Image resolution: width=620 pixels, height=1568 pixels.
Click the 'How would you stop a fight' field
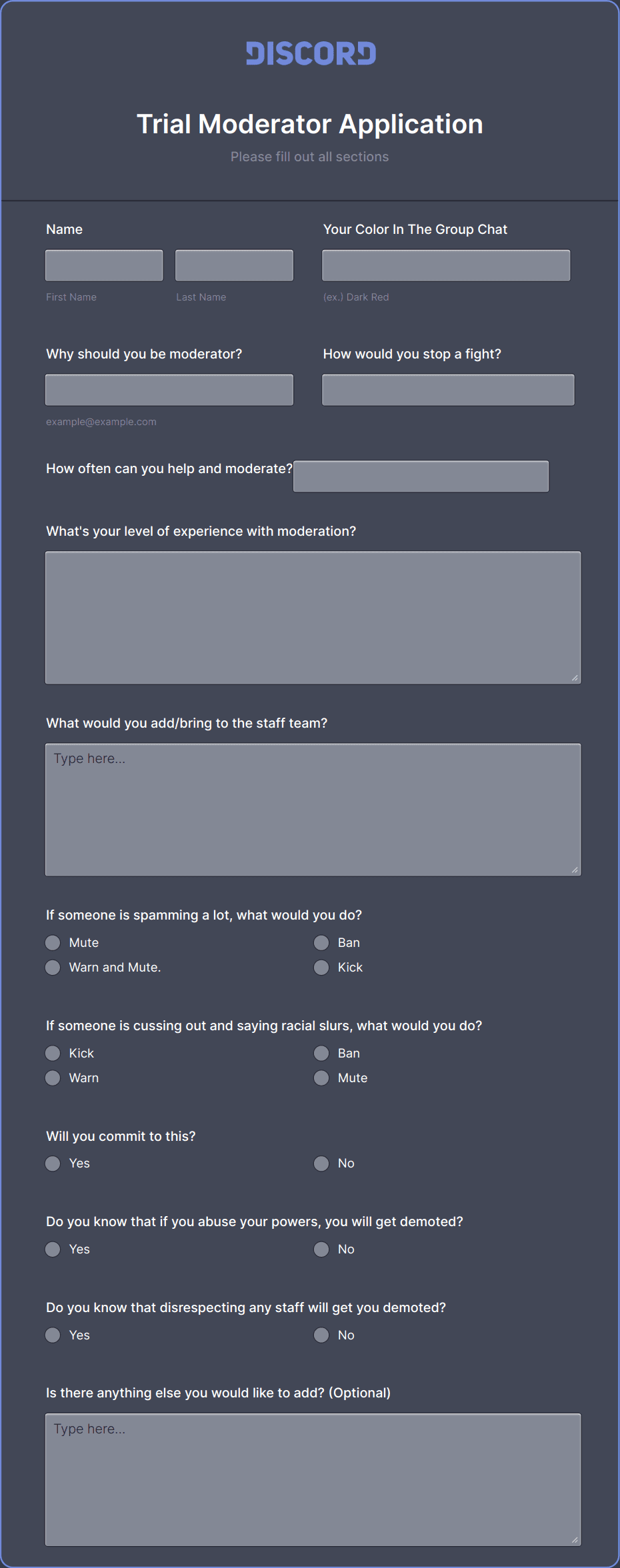448,390
